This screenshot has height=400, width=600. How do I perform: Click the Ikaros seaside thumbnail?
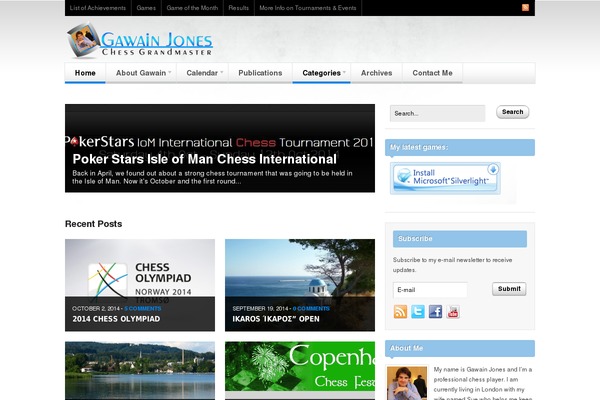tap(300, 268)
